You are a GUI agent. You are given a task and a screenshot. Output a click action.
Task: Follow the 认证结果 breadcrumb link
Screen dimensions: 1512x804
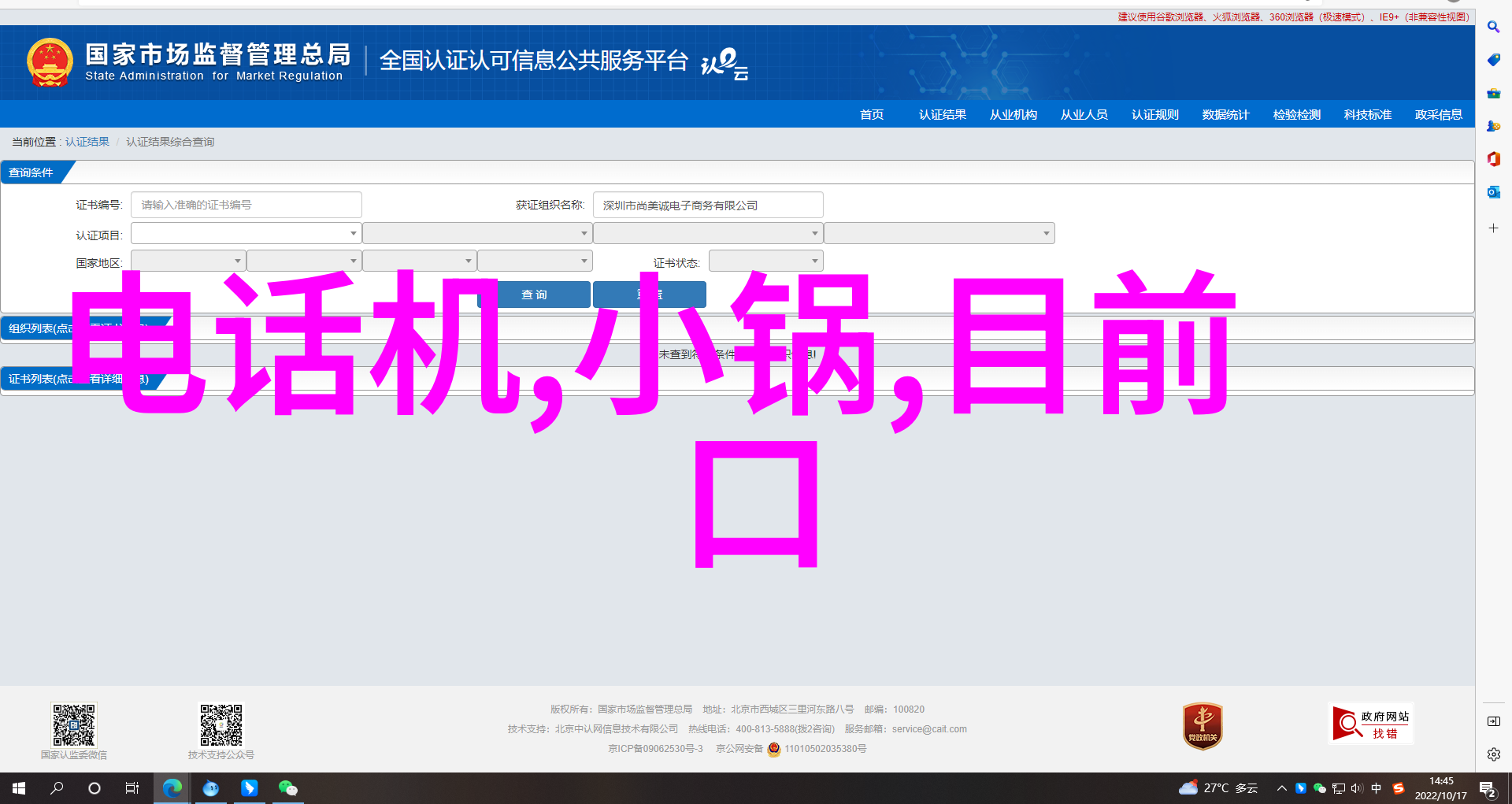(x=87, y=142)
